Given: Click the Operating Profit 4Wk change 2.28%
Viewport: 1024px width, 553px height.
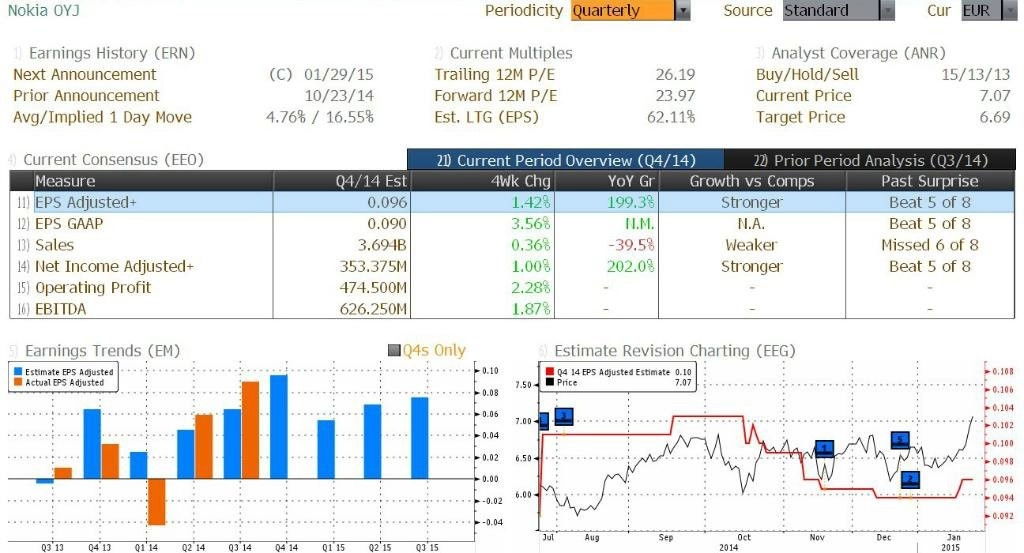Looking at the screenshot, I should point(530,288).
